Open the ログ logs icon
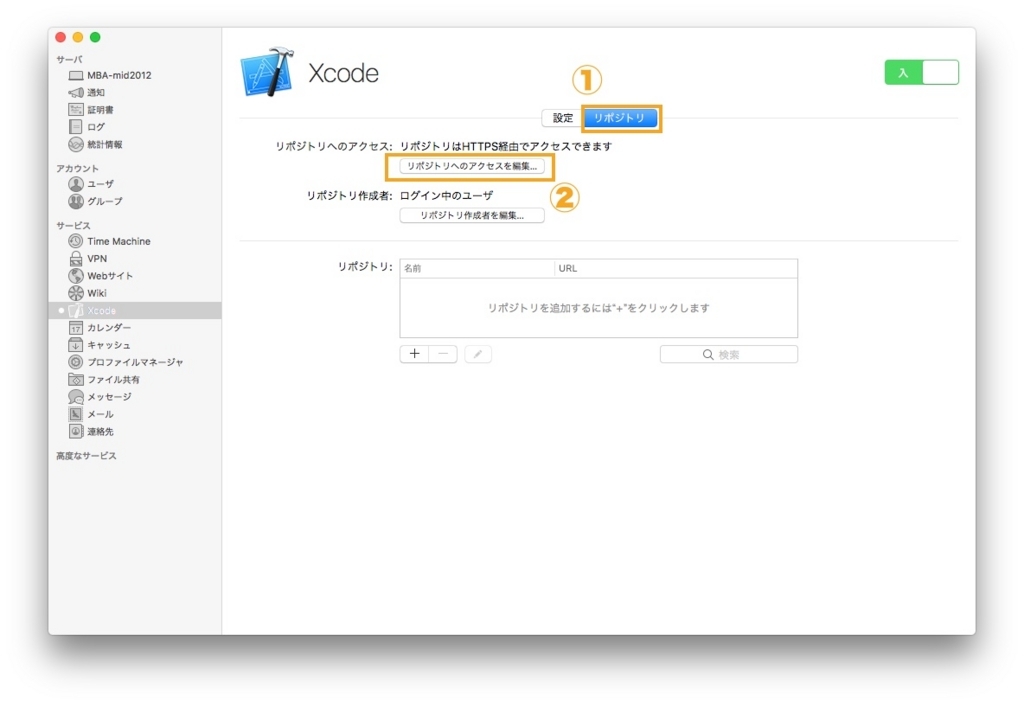Image resolution: width=1024 pixels, height=704 pixels. pos(76,127)
